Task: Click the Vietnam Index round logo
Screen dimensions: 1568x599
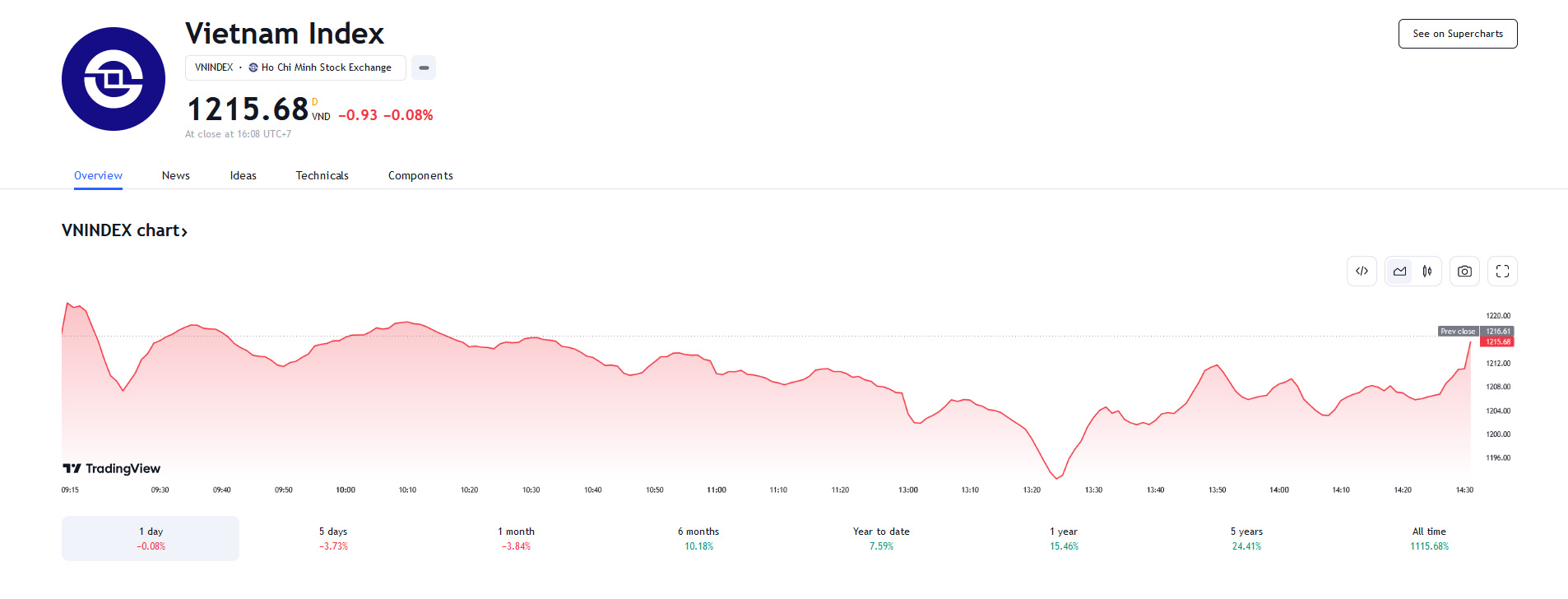Action: [114, 79]
